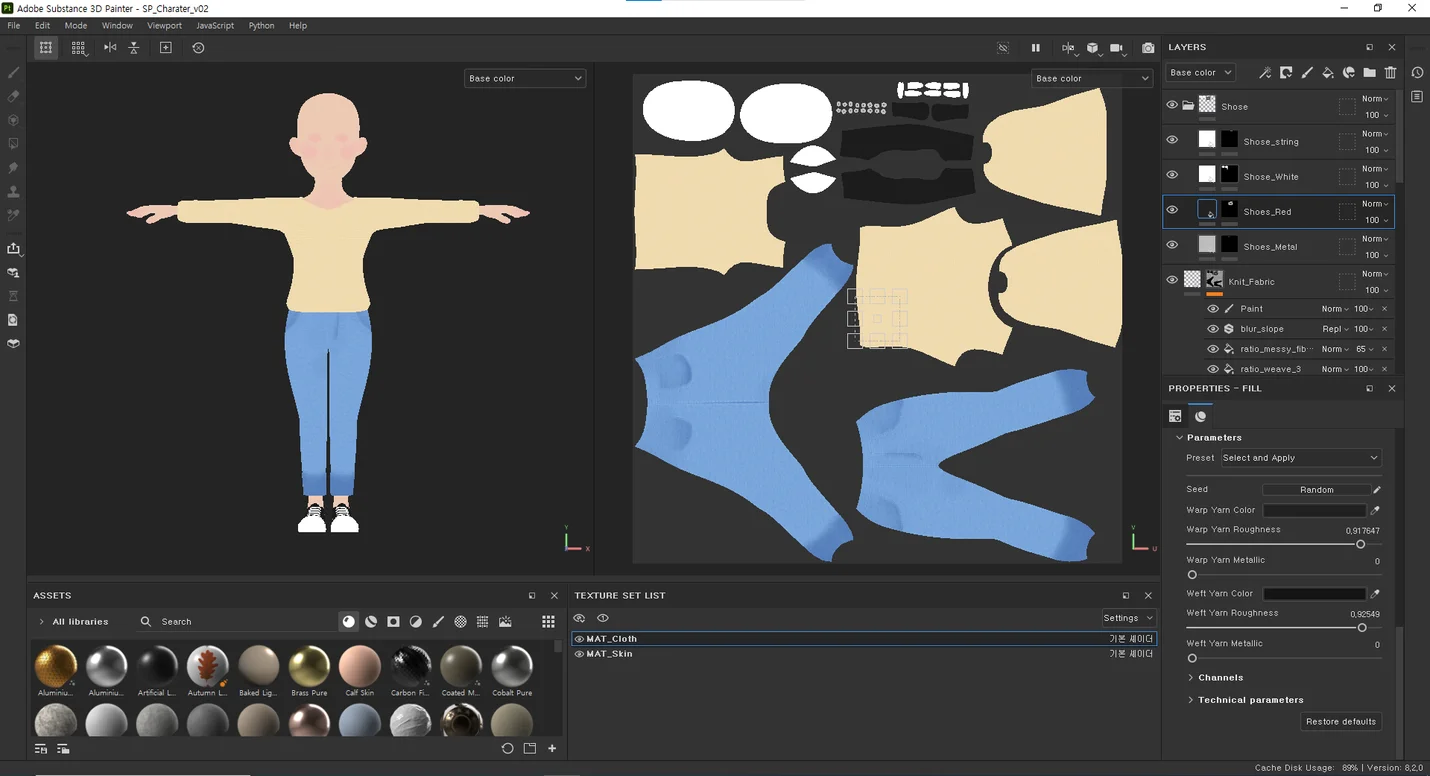Click the symmetry mirror icon in top toolbar
The height and width of the screenshot is (776, 1430).
pos(110,47)
